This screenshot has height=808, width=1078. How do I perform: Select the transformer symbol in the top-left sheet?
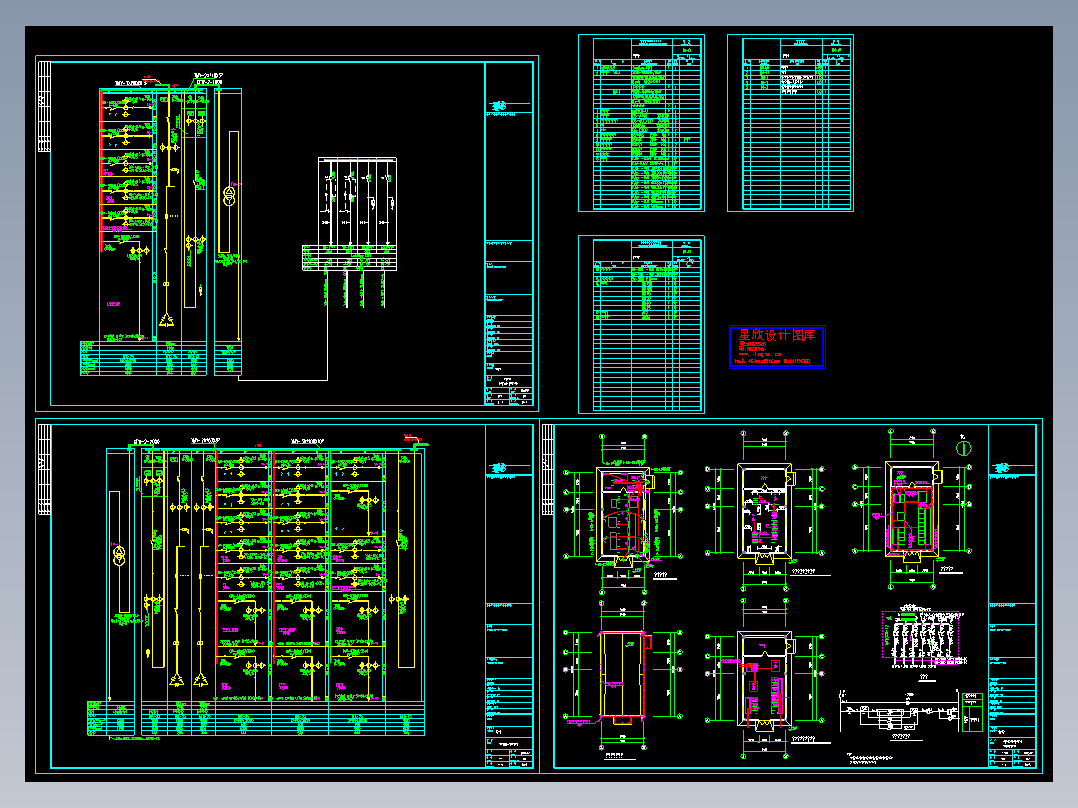(x=230, y=195)
